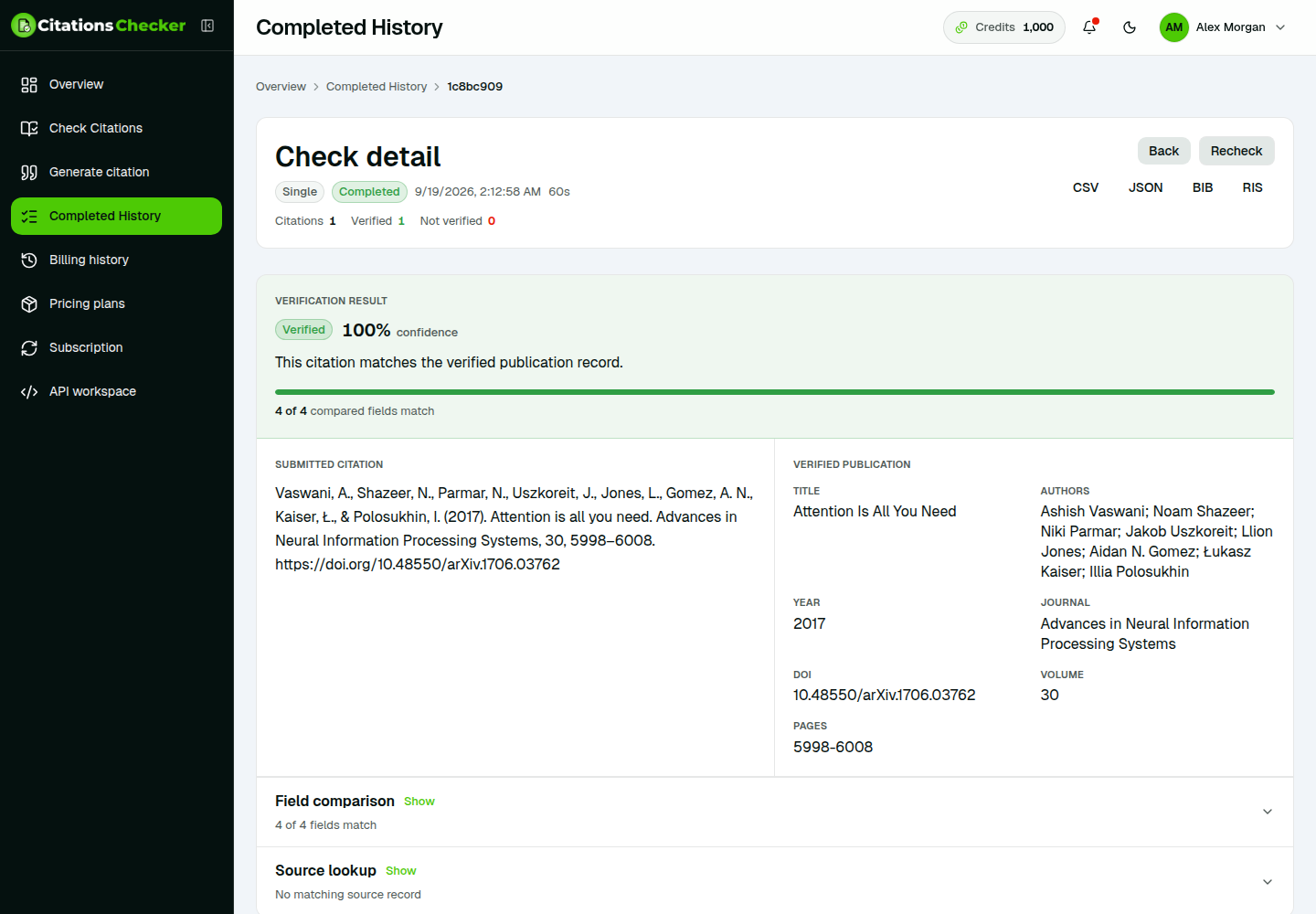Click the Credits 1,000 pill
Screen dimensions: 1316x914
point(1004,27)
